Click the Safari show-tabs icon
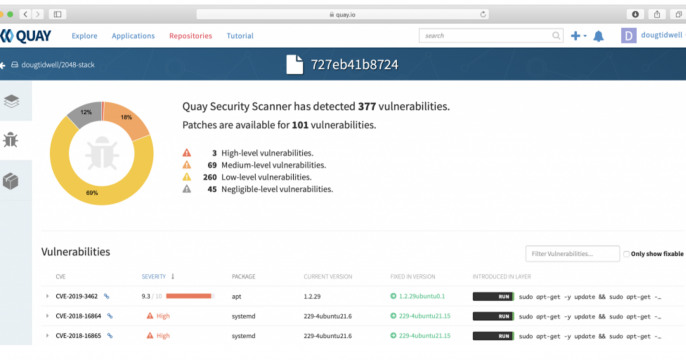The width and height of the screenshot is (686, 360). [679, 14]
